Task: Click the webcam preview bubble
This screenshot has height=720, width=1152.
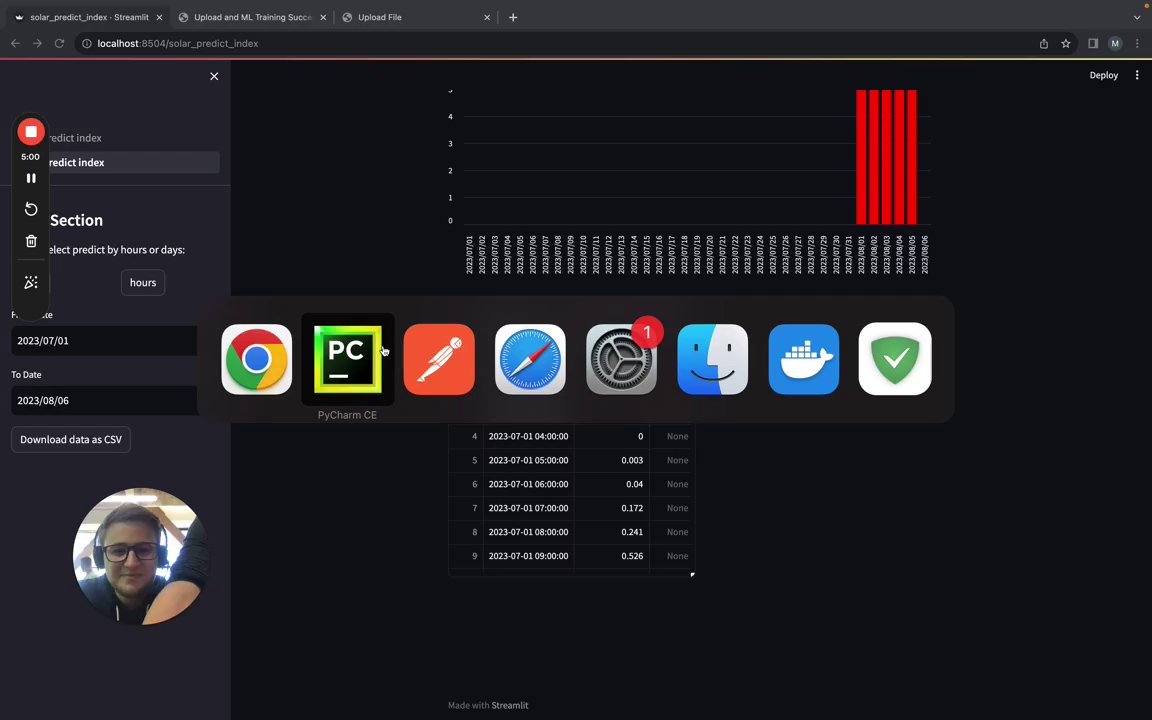Action: pyautogui.click(x=140, y=556)
